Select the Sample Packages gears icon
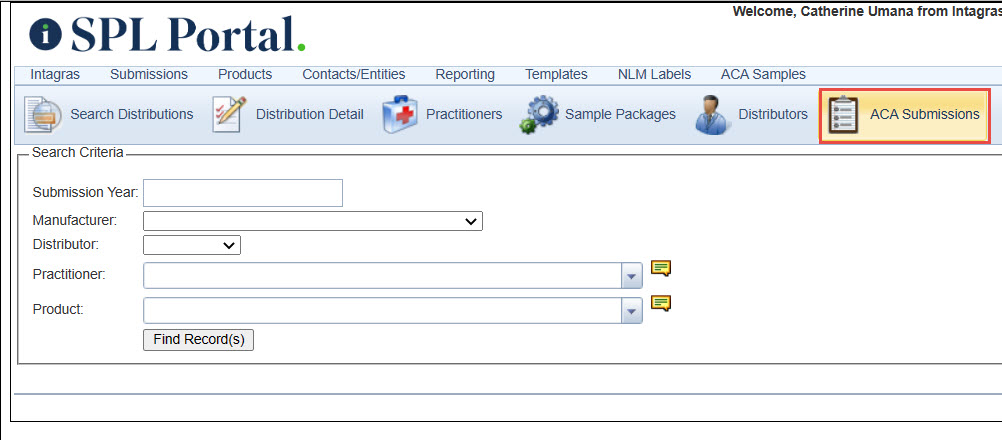Viewport: 1002px width, 440px height. coord(539,115)
